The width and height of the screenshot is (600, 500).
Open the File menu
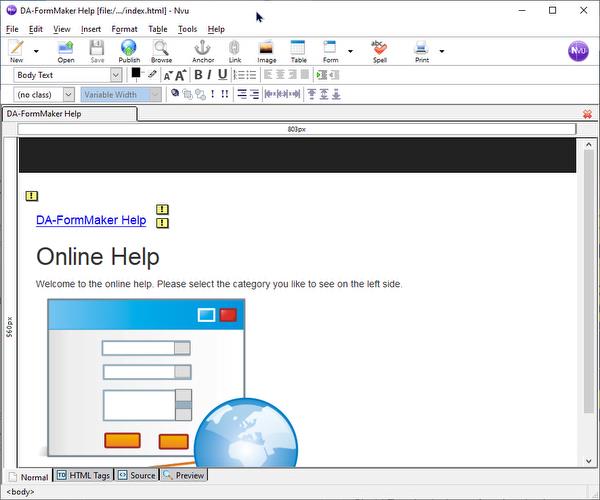click(12, 29)
